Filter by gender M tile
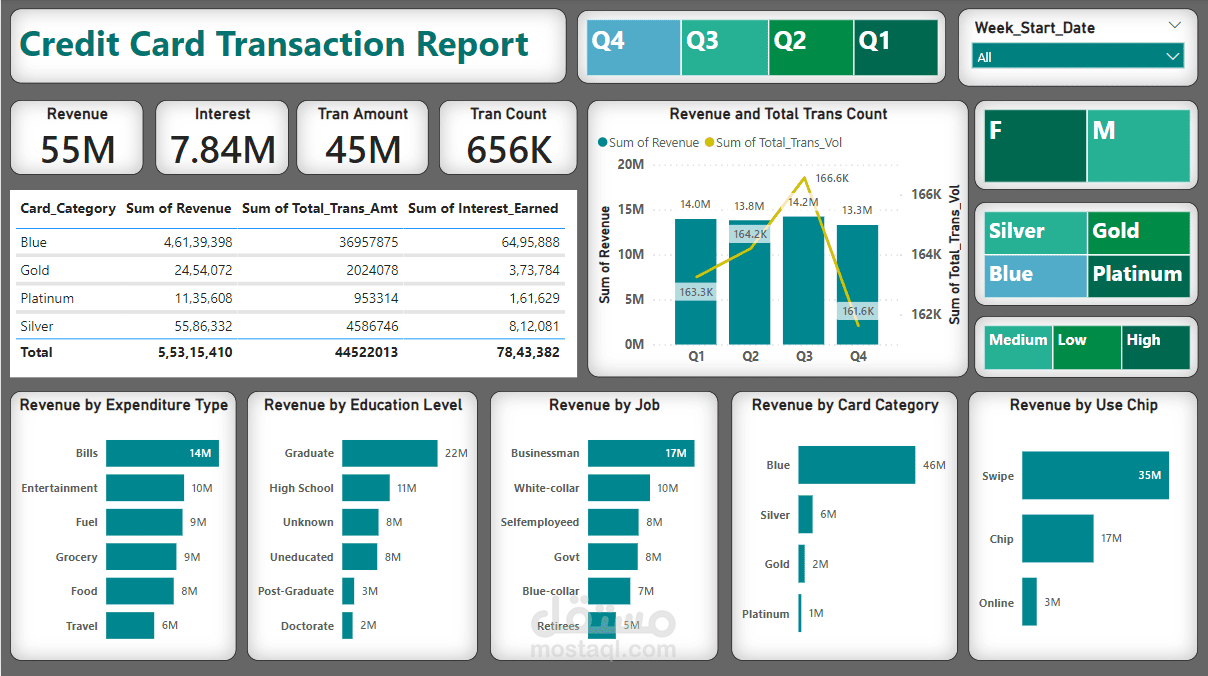 1138,146
